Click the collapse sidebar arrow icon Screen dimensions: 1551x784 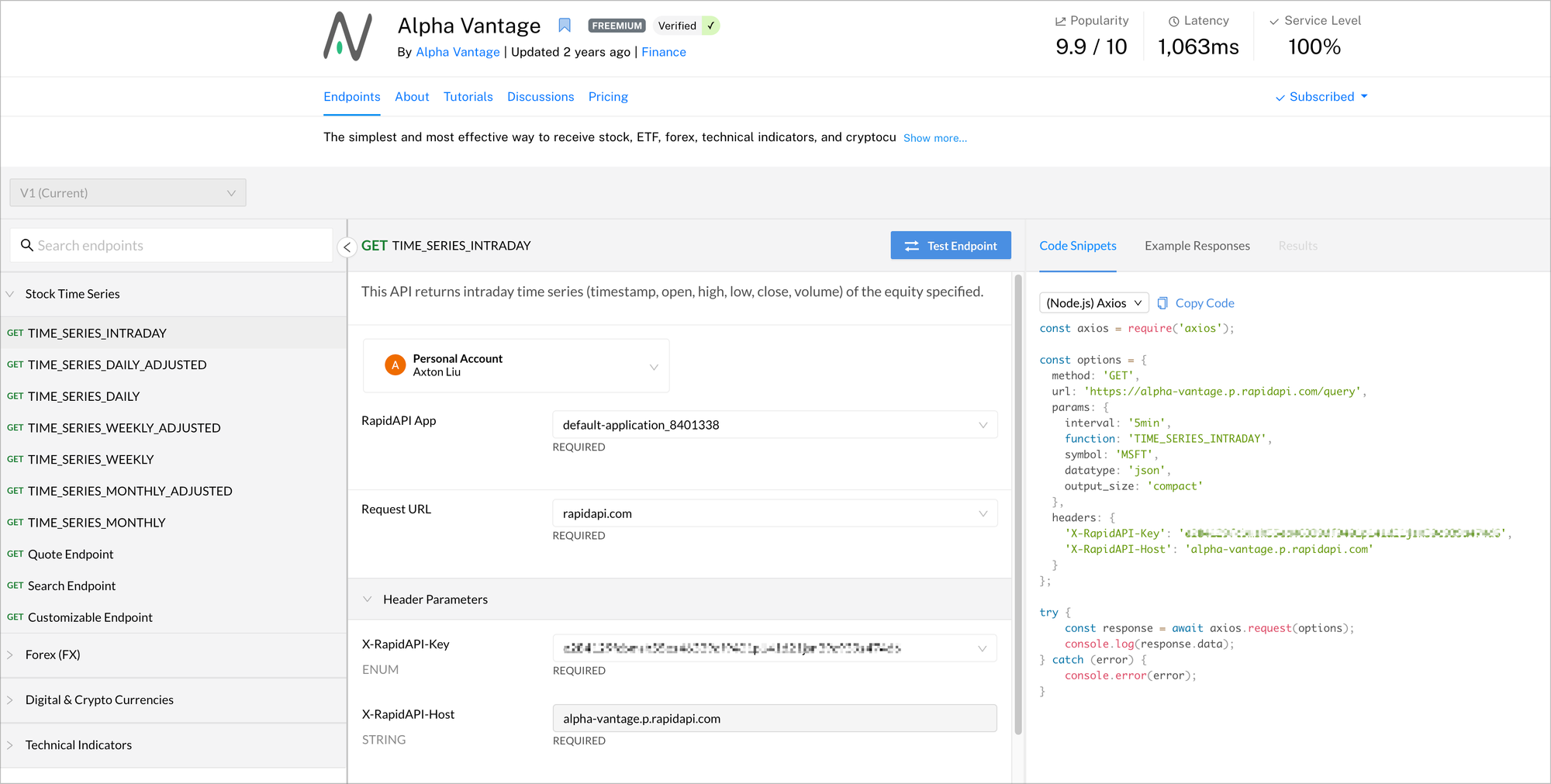(347, 247)
